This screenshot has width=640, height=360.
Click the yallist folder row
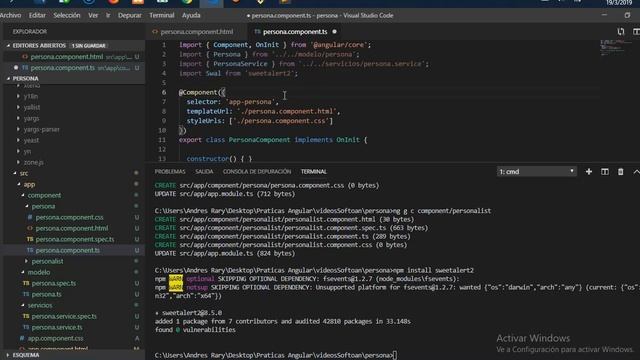[x=73, y=107]
